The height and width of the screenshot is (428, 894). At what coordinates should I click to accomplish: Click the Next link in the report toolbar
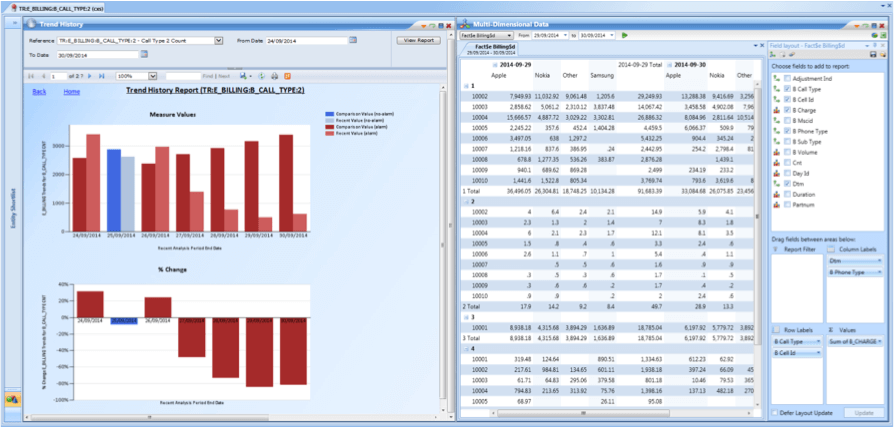(225, 76)
